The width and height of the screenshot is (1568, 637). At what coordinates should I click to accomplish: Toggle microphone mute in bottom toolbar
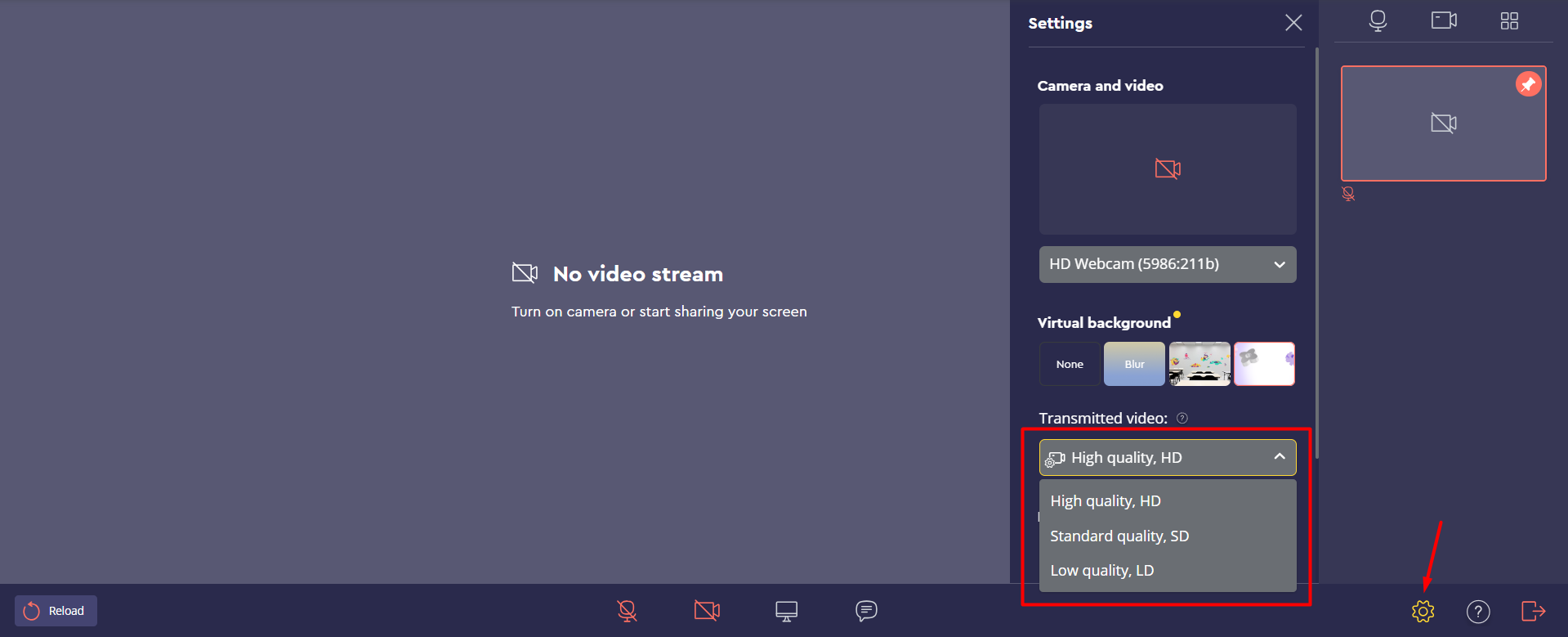click(x=627, y=611)
